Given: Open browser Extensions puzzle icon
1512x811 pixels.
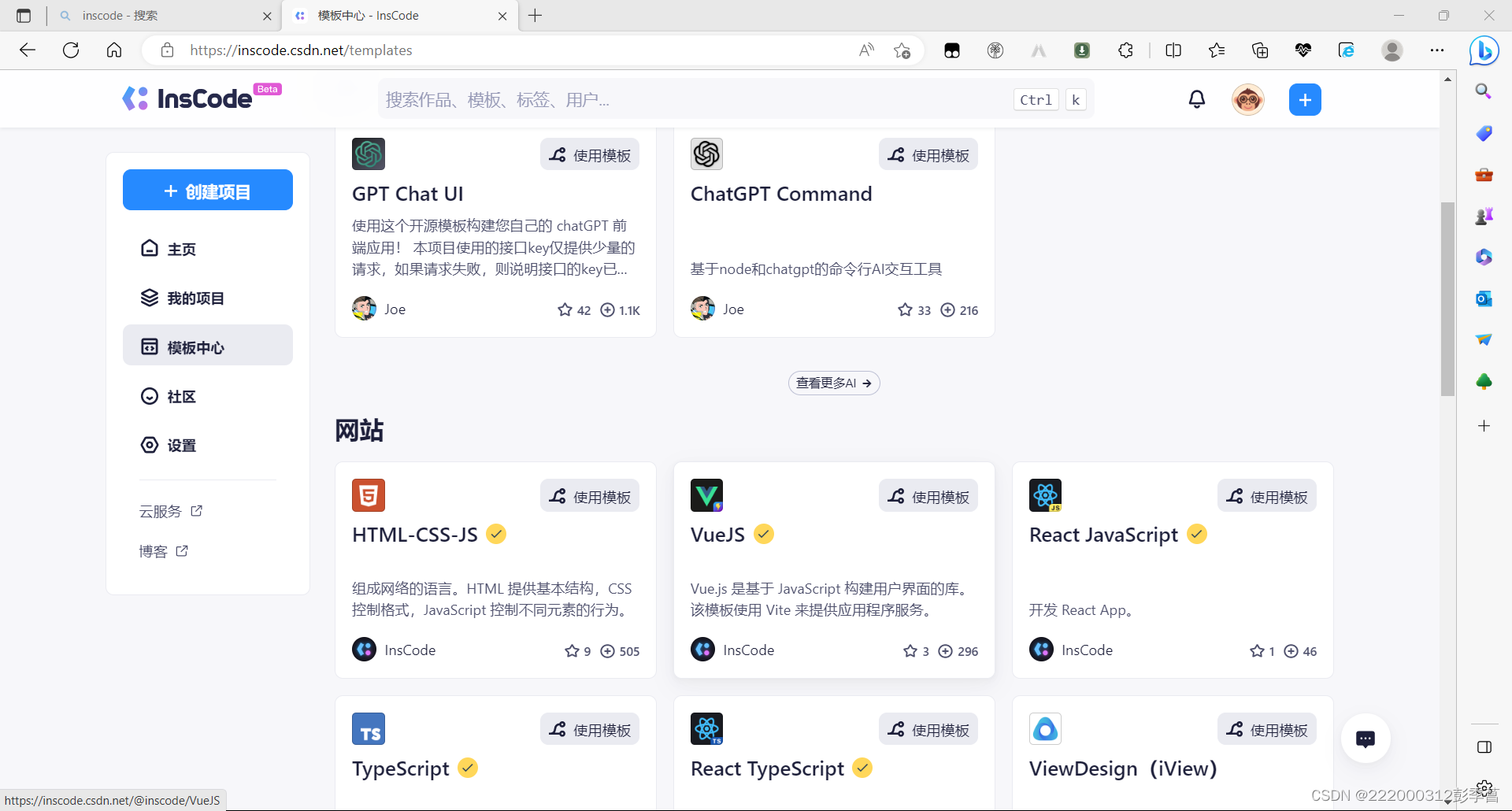Looking at the screenshot, I should tap(1125, 50).
